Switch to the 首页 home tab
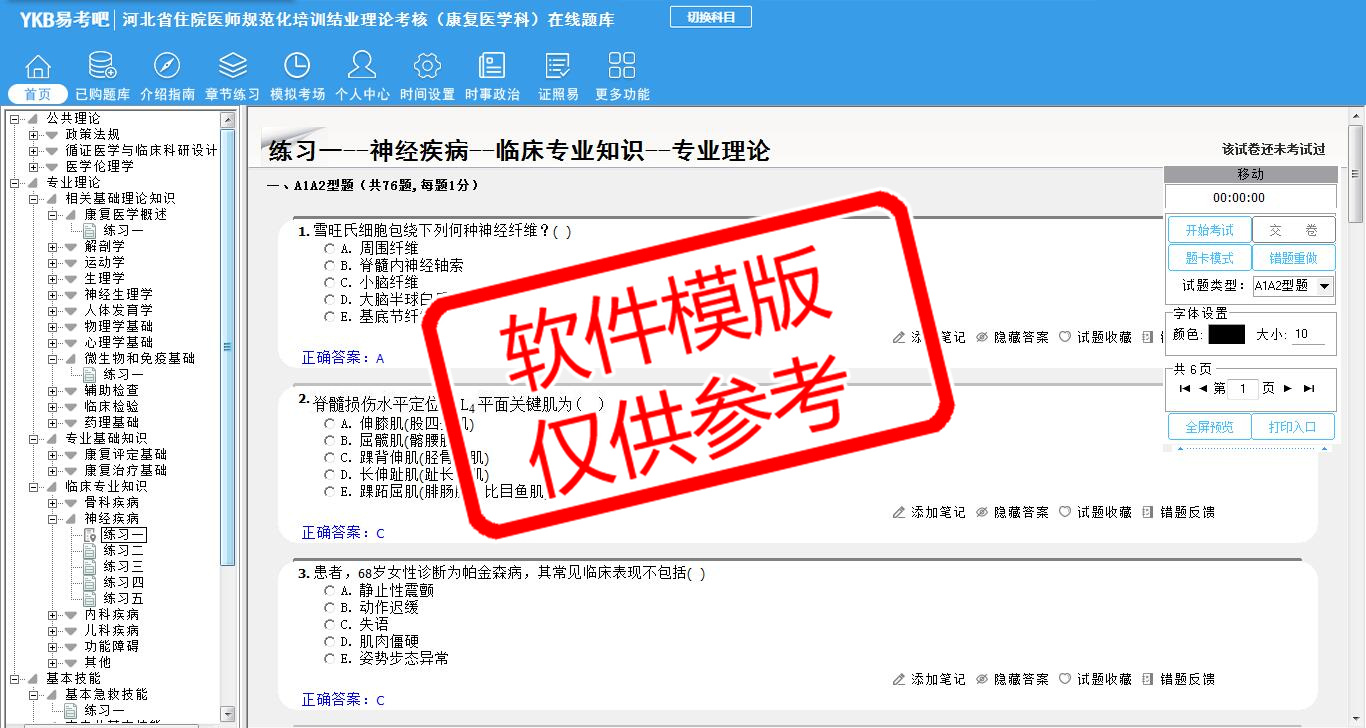Screen dimensions: 1366x728 pos(37,94)
